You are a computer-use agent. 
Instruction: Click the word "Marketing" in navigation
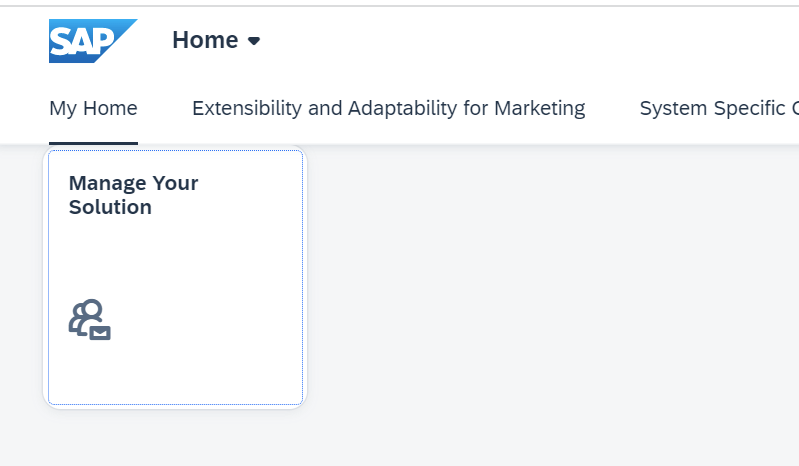(540, 108)
